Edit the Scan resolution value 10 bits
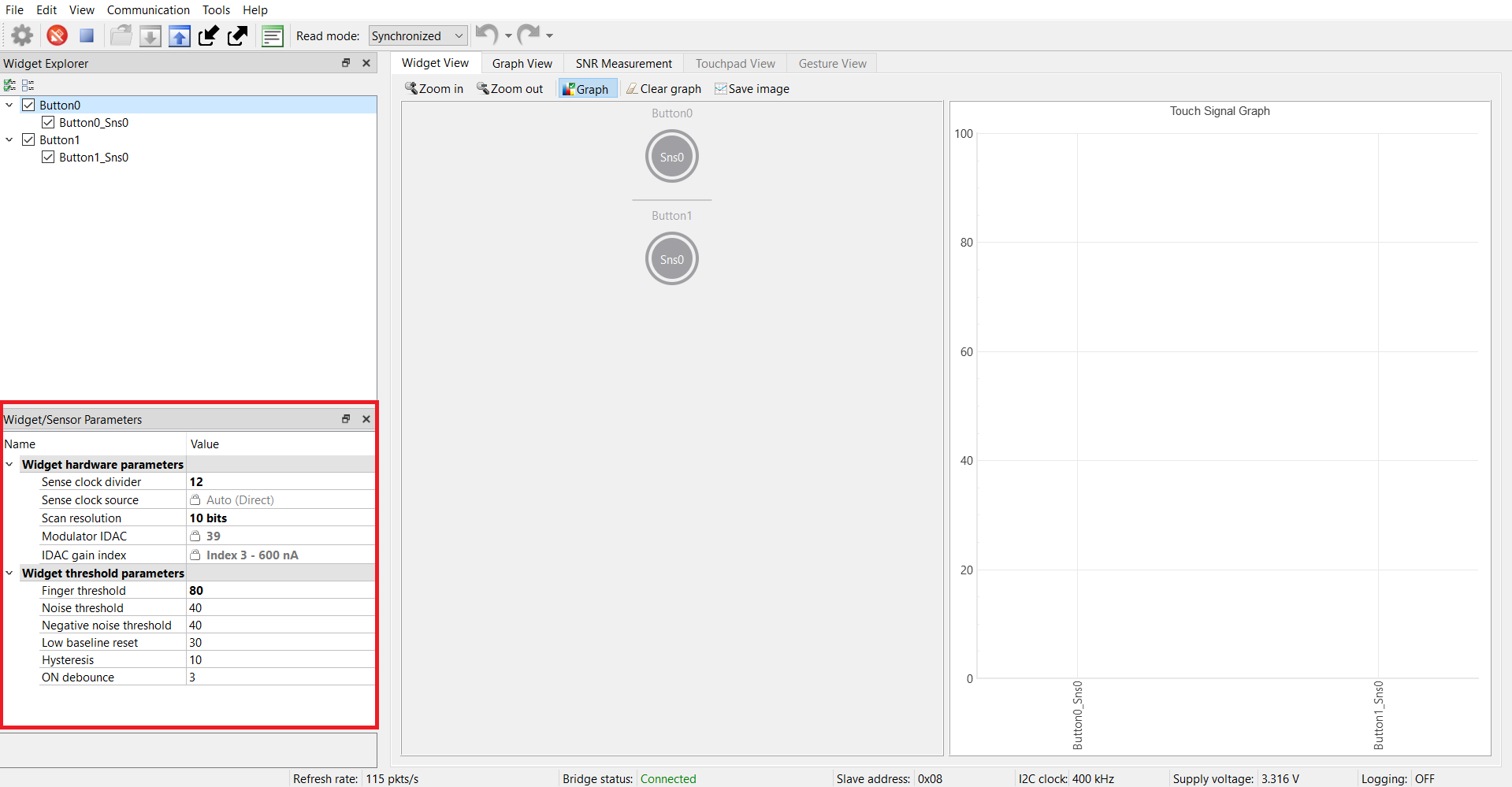This screenshot has width=1512, height=787. click(280, 518)
